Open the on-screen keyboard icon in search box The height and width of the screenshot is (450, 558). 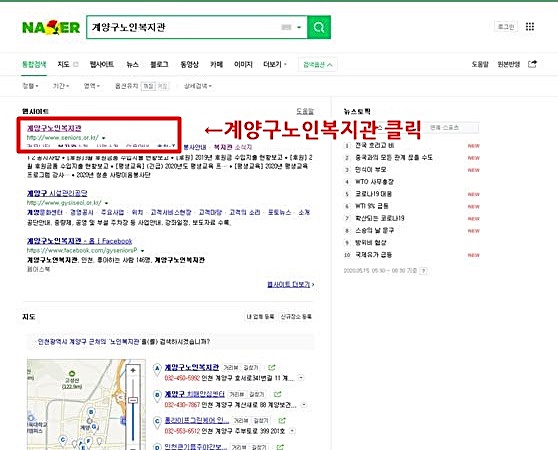point(286,27)
